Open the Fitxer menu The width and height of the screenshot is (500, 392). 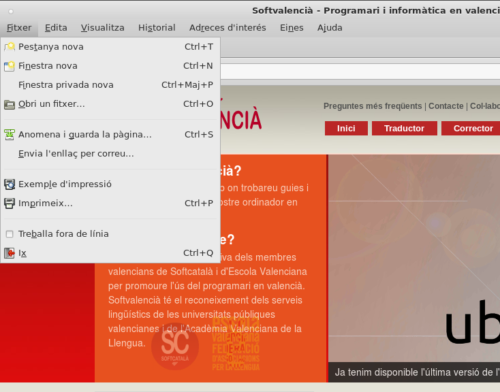pos(19,28)
